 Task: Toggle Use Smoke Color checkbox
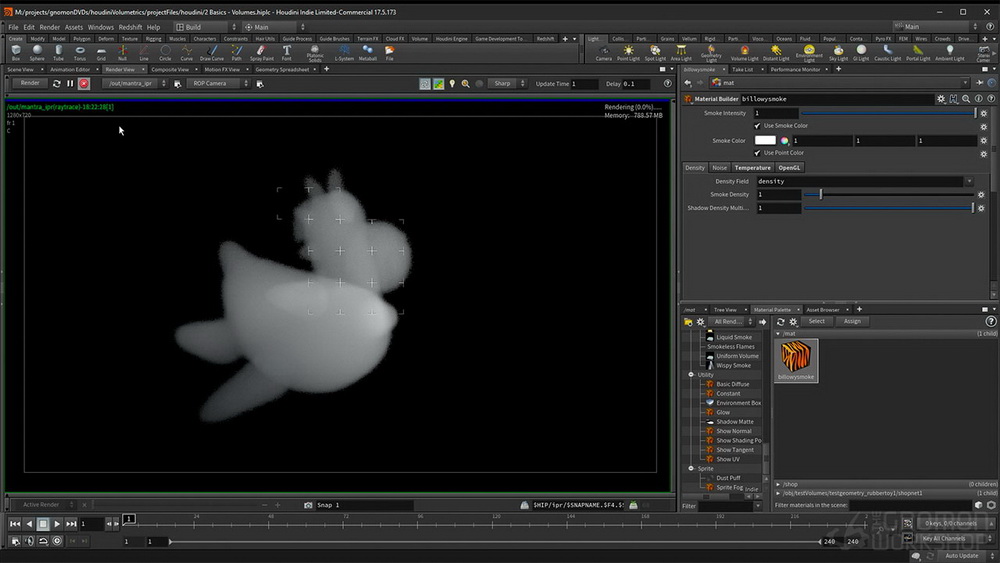pyautogui.click(x=758, y=126)
